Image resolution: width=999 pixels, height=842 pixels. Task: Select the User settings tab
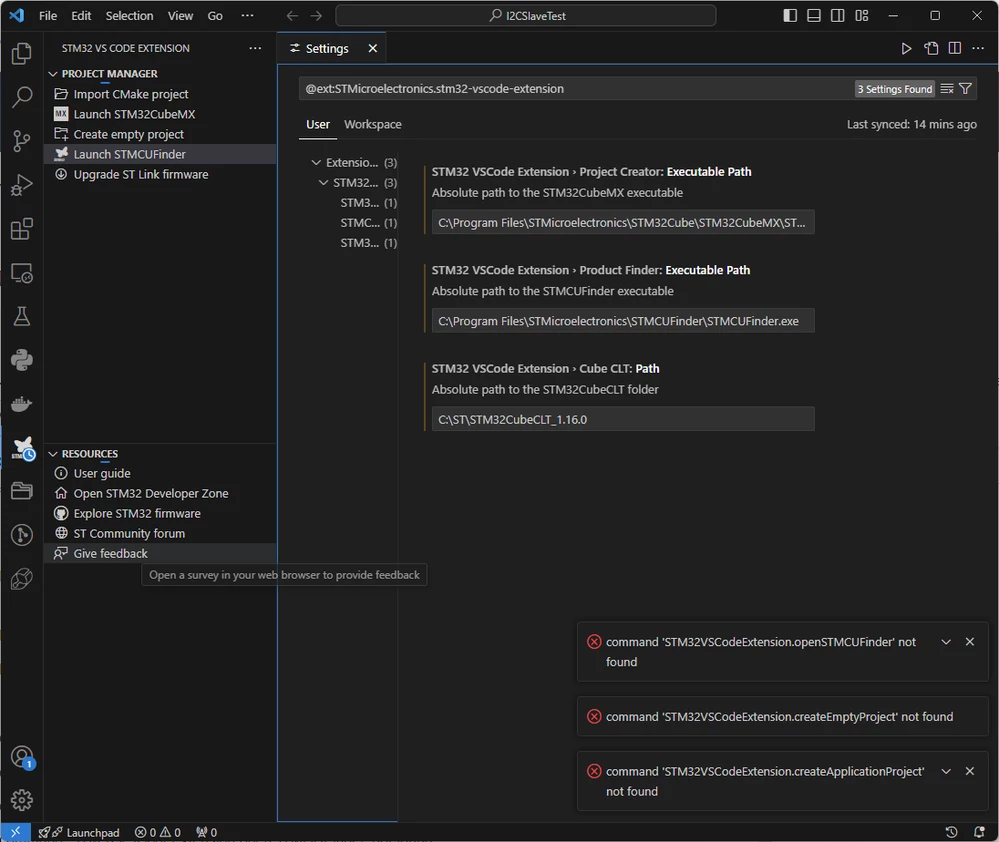[x=318, y=124]
